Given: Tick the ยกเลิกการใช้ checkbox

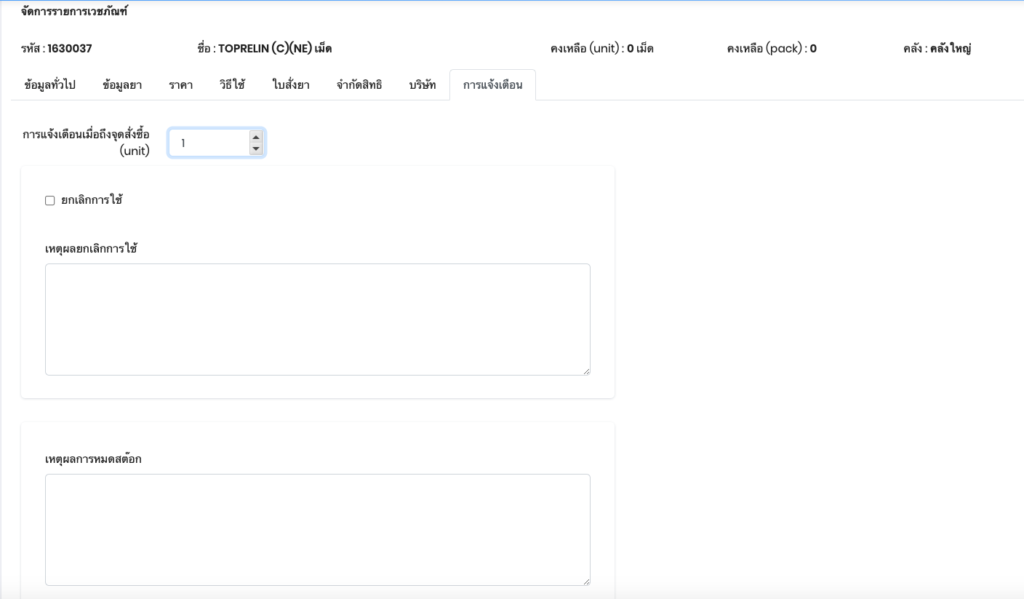Looking at the screenshot, I should 50,200.
